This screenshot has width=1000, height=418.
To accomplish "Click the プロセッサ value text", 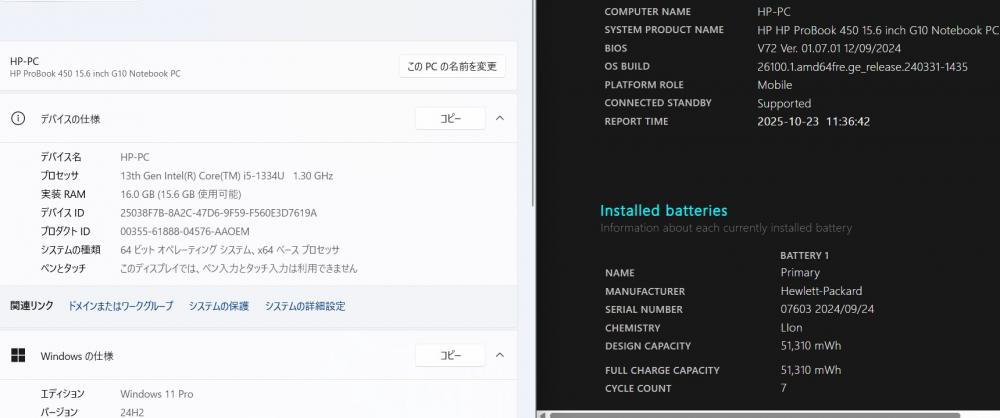I will pyautogui.click(x=226, y=176).
